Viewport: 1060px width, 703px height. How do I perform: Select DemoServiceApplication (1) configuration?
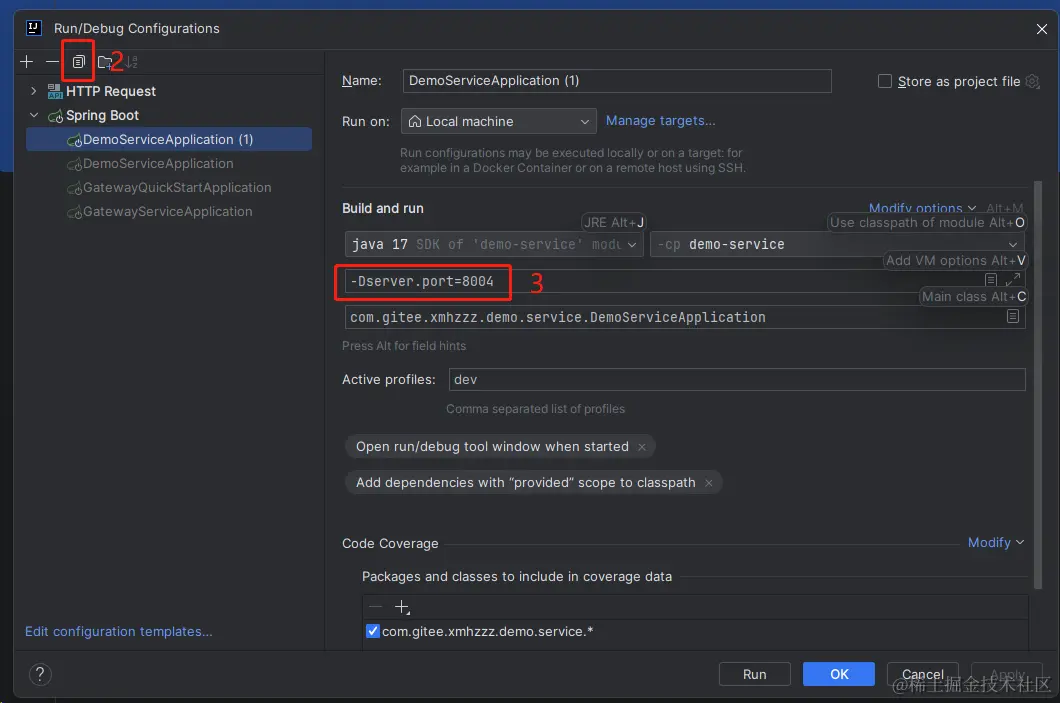tap(169, 139)
